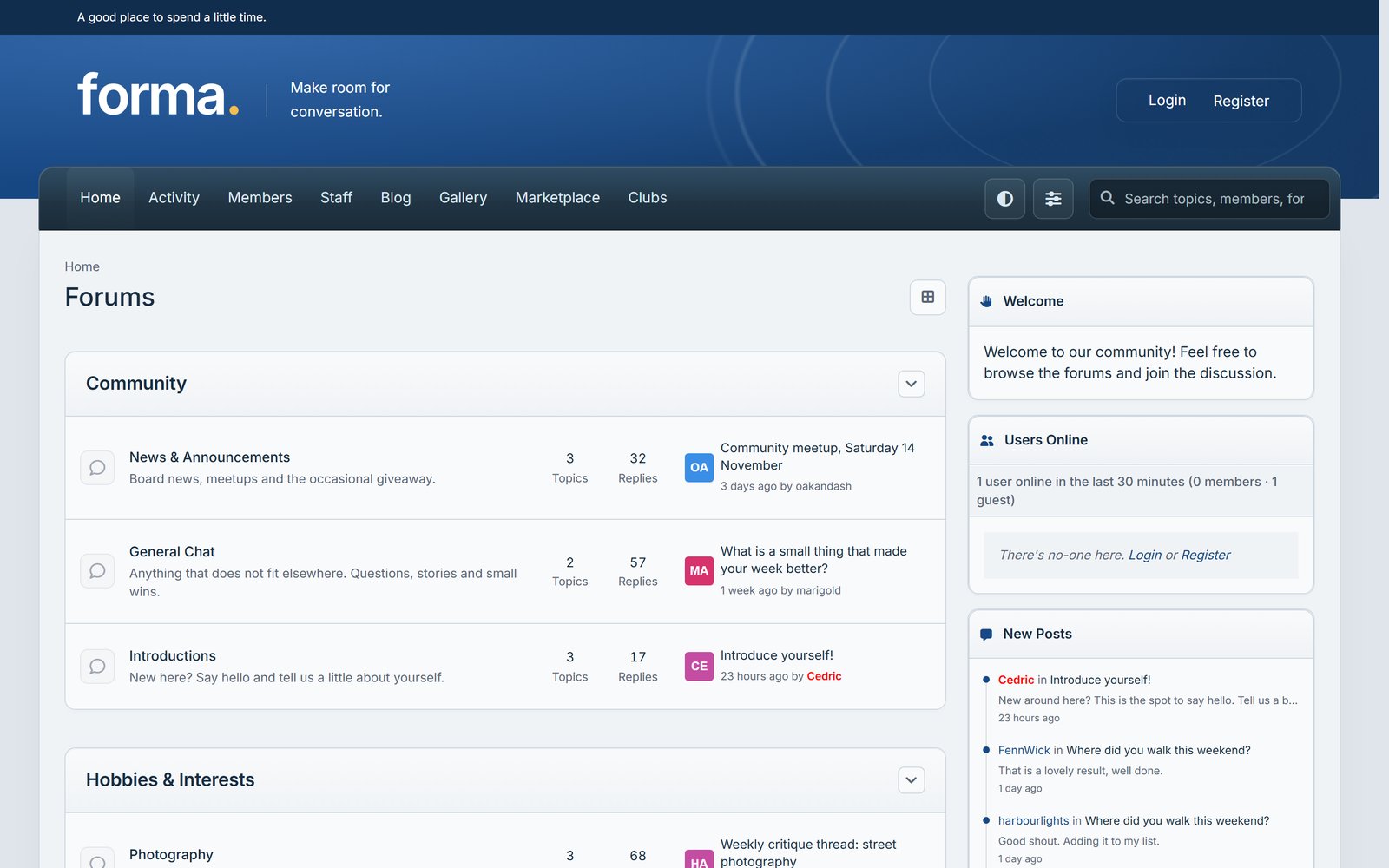The width and height of the screenshot is (1389, 868).
Task: Click the Welcome hand icon
Action: (x=986, y=301)
